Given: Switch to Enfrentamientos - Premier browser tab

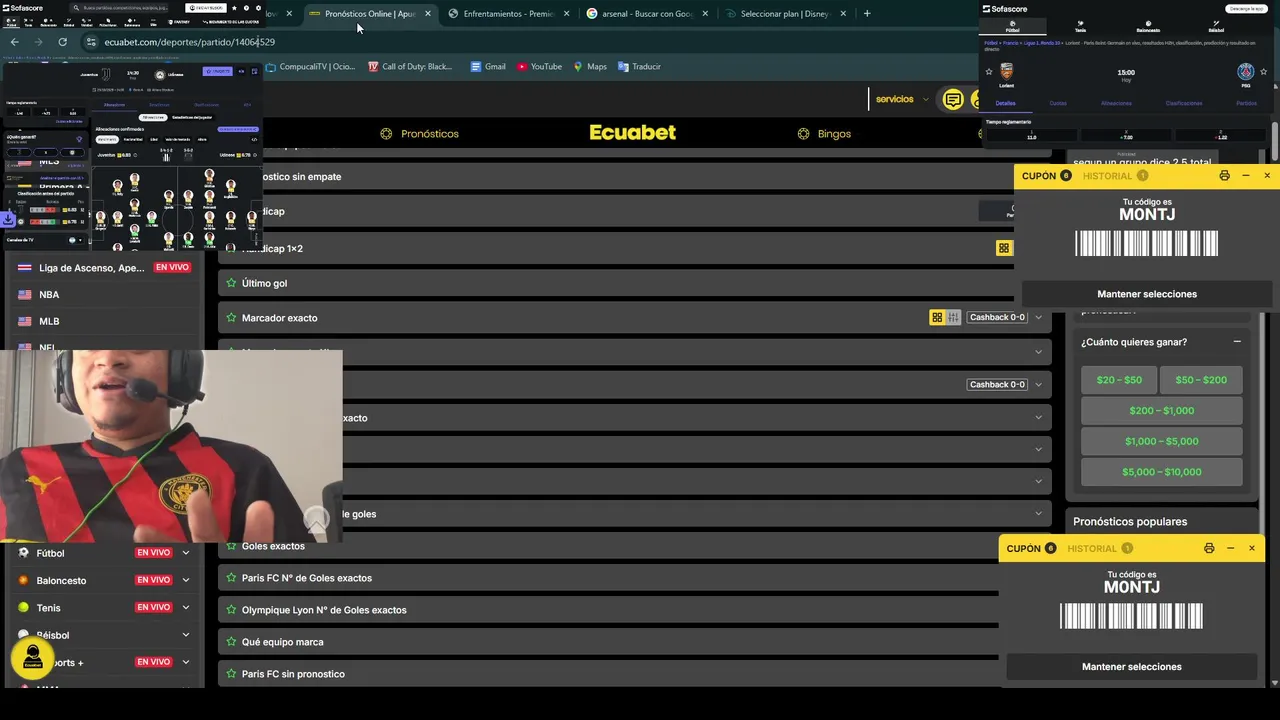Looking at the screenshot, I should [509, 14].
